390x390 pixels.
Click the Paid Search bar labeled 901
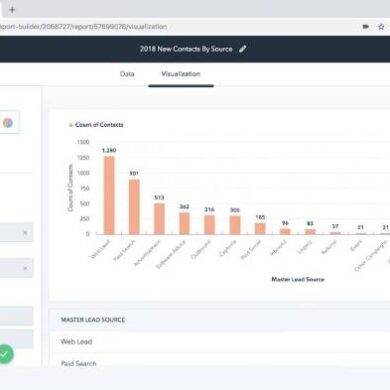(x=134, y=207)
